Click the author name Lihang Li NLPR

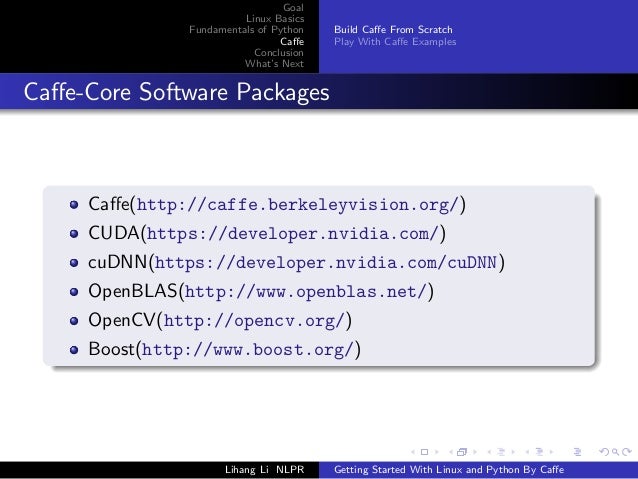click(264, 470)
